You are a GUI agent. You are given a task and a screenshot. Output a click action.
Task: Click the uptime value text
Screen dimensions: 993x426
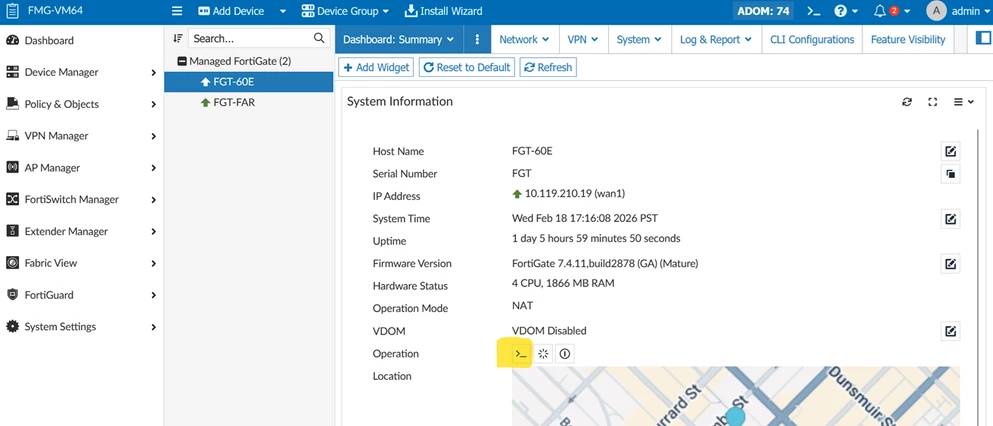pos(596,239)
